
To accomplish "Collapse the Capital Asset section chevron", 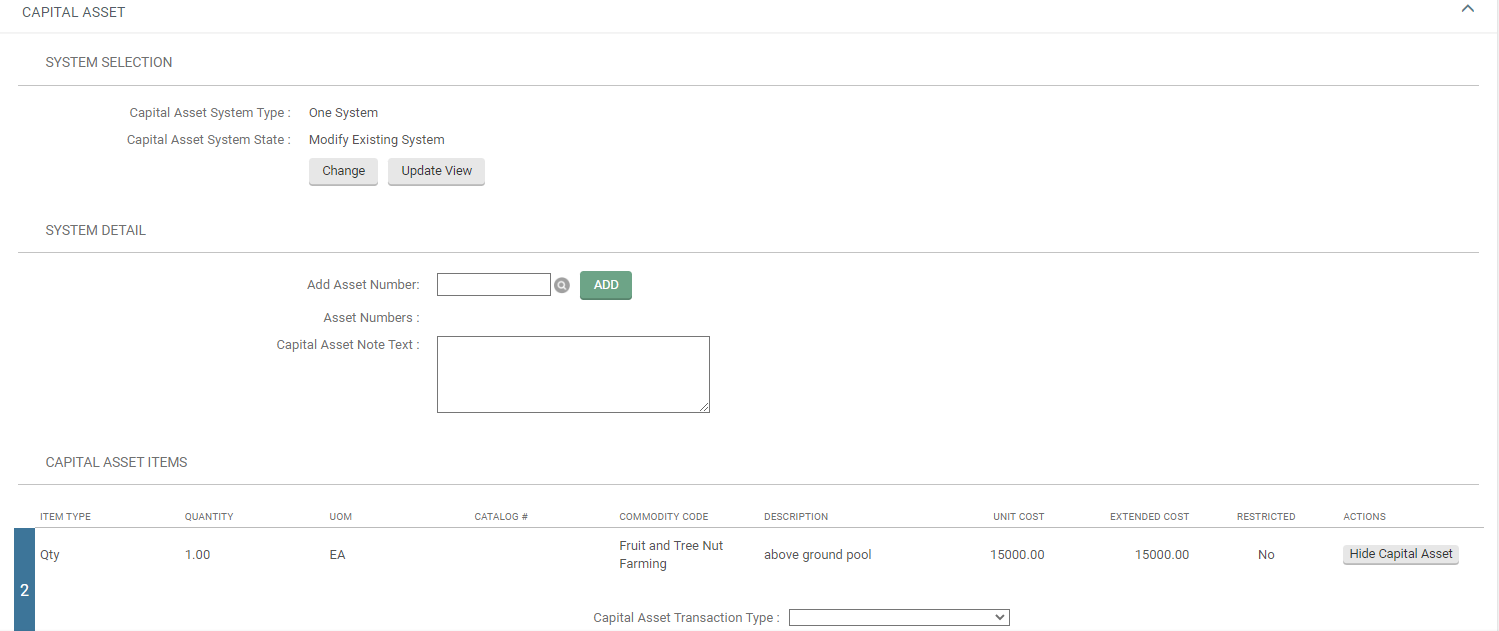I will point(1467,9).
